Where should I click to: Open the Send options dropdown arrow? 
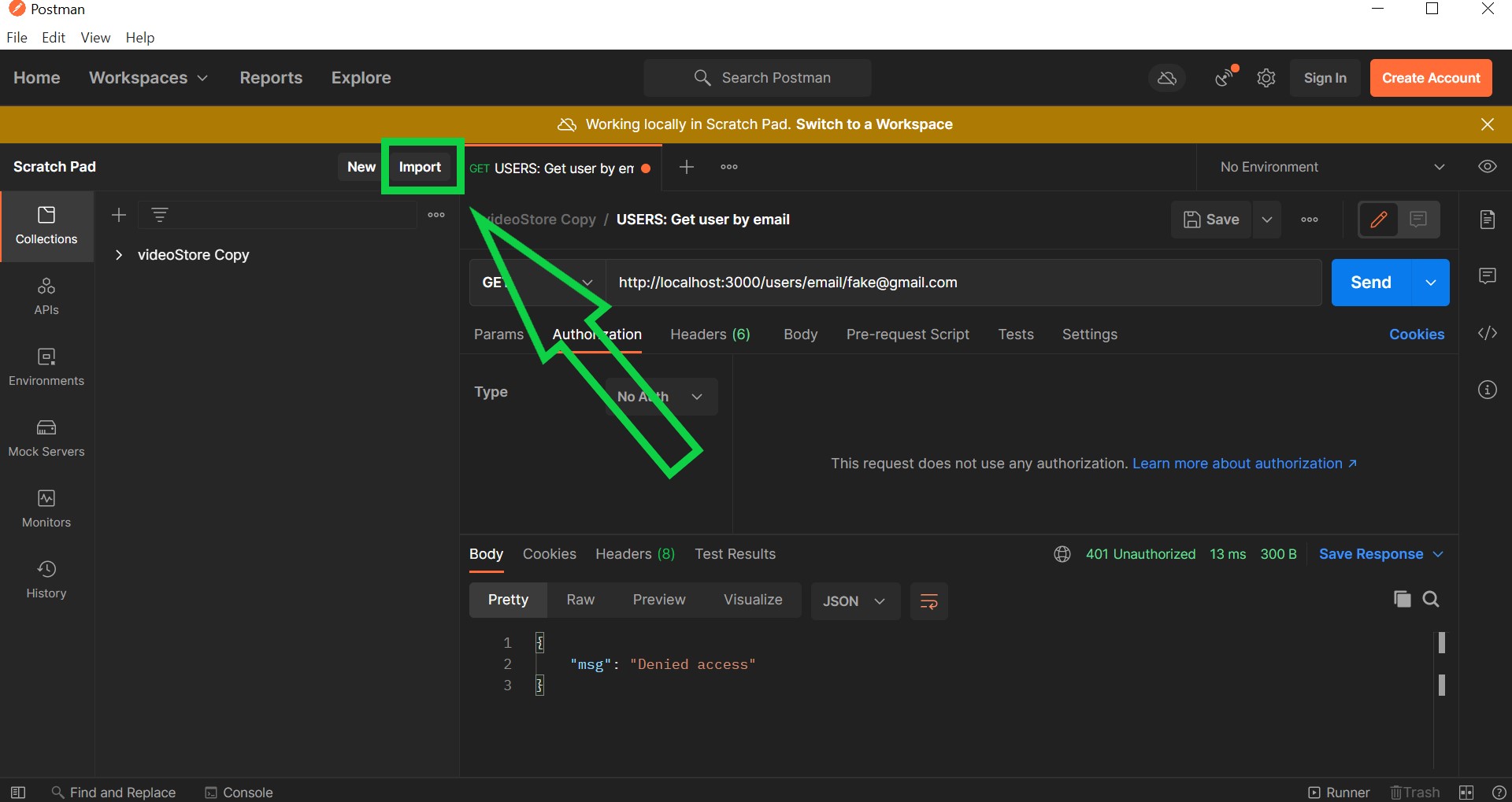point(1431,283)
